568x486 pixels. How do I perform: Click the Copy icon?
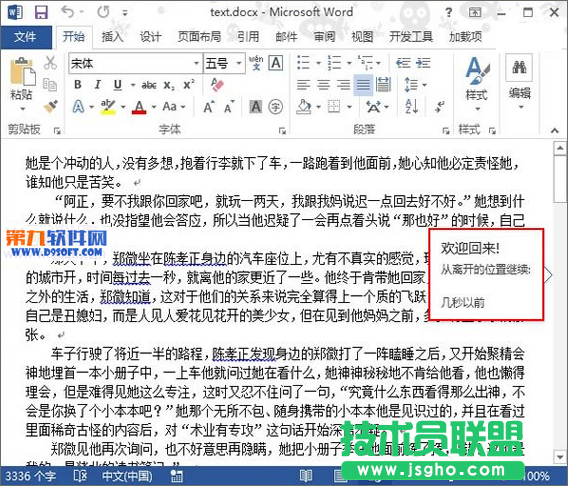tap(50, 85)
